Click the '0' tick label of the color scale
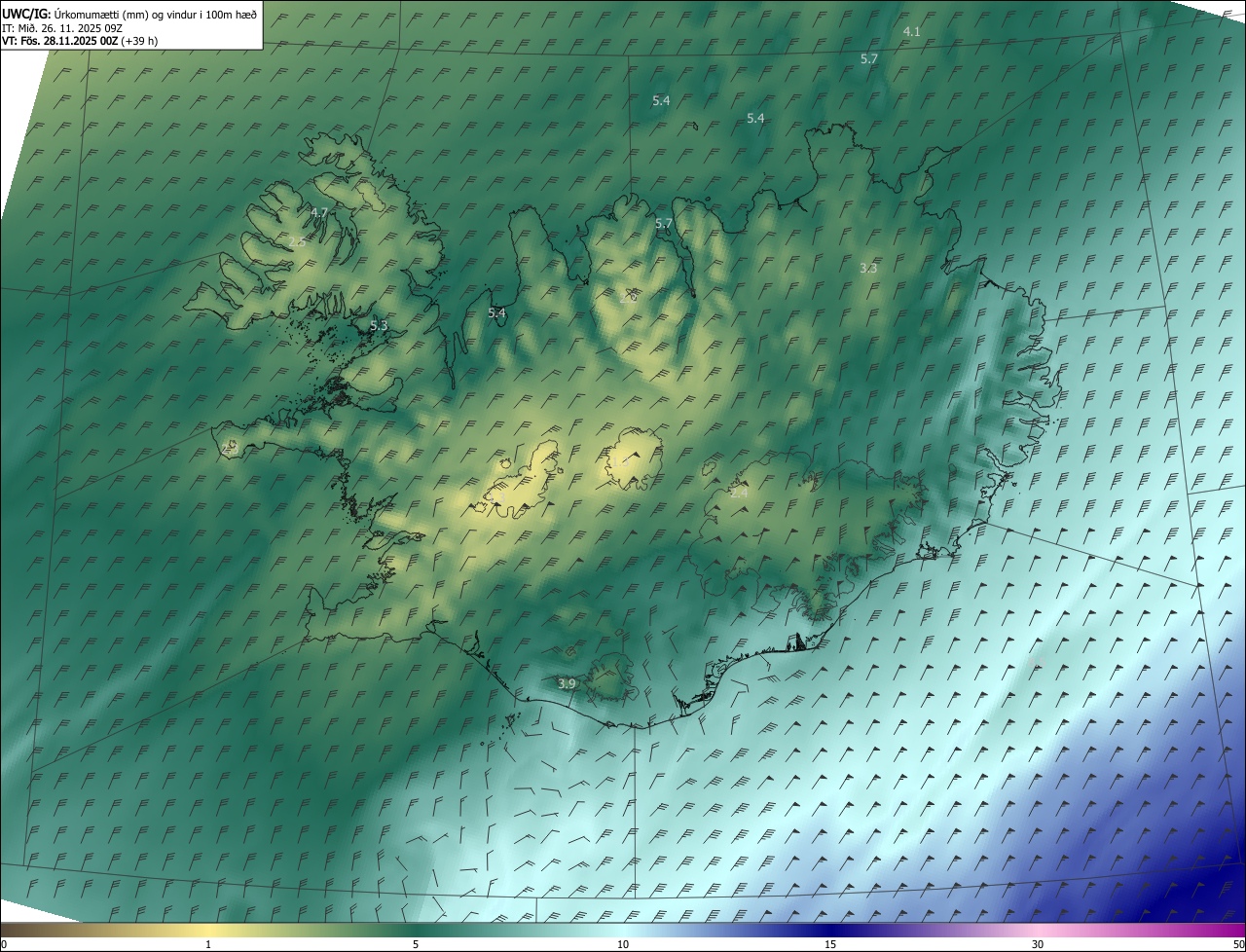Screen dimensions: 1246x952 click(x=3, y=944)
